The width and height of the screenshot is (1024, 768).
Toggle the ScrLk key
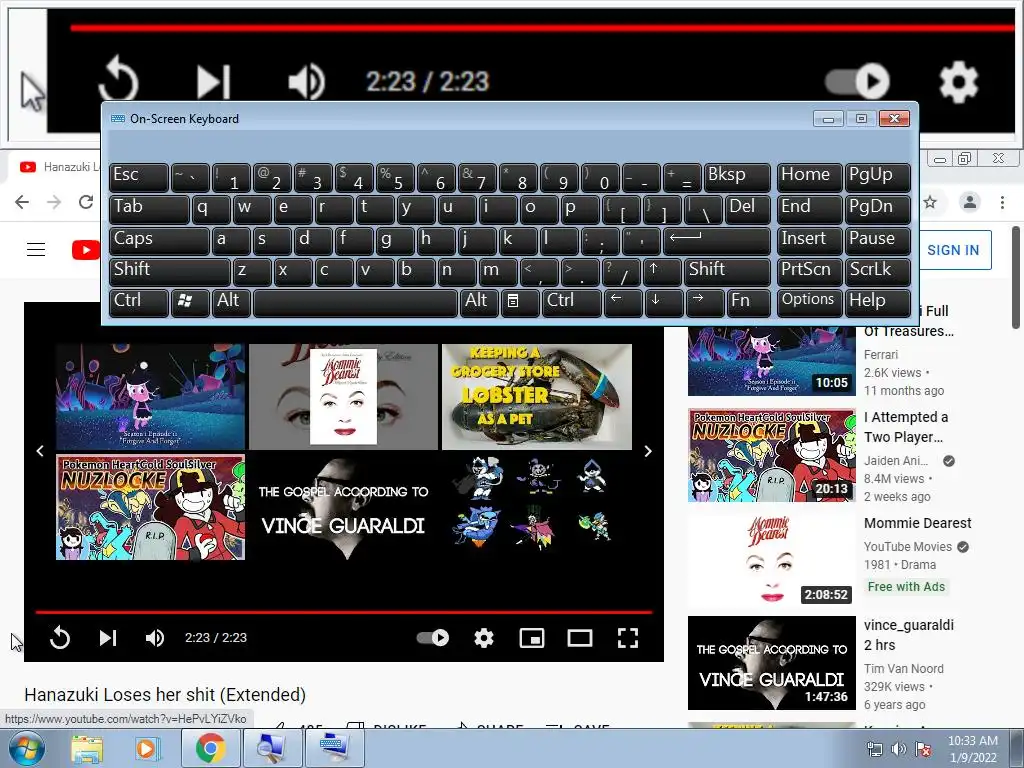click(877, 270)
